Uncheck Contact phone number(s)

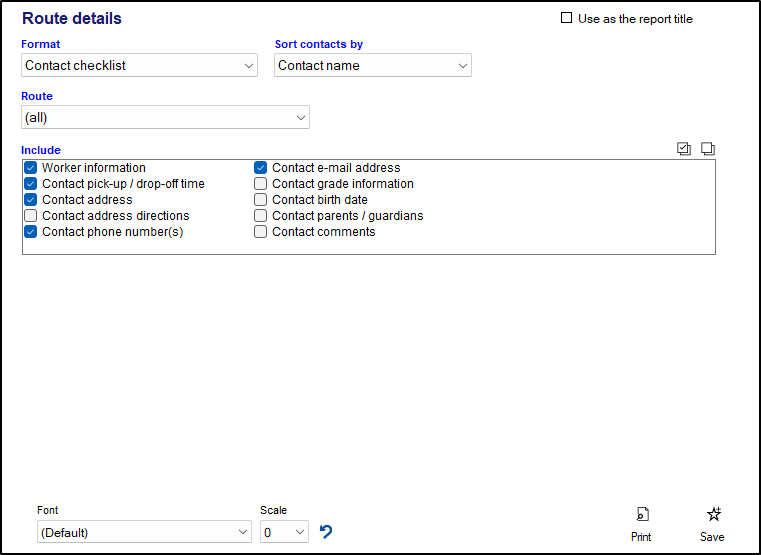[x=31, y=232]
